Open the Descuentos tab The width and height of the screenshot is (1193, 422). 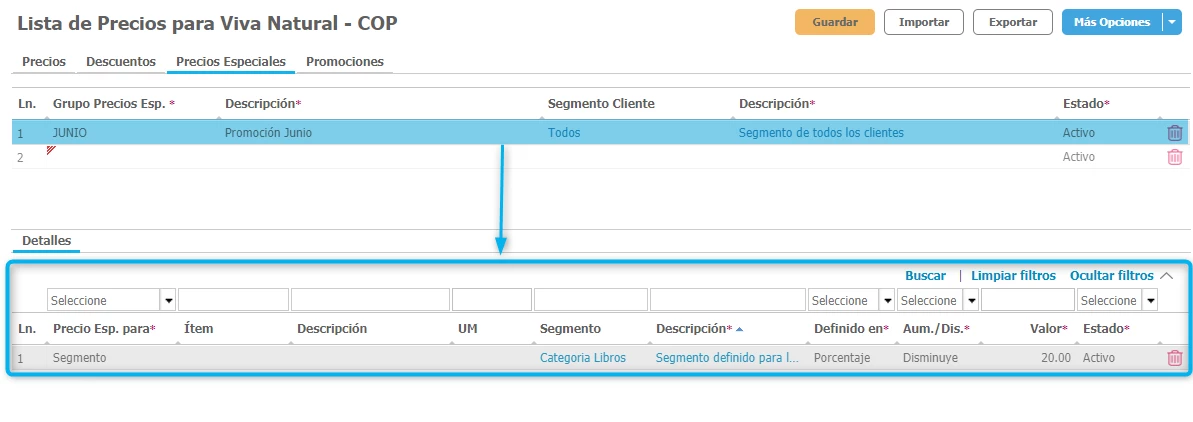coord(121,62)
